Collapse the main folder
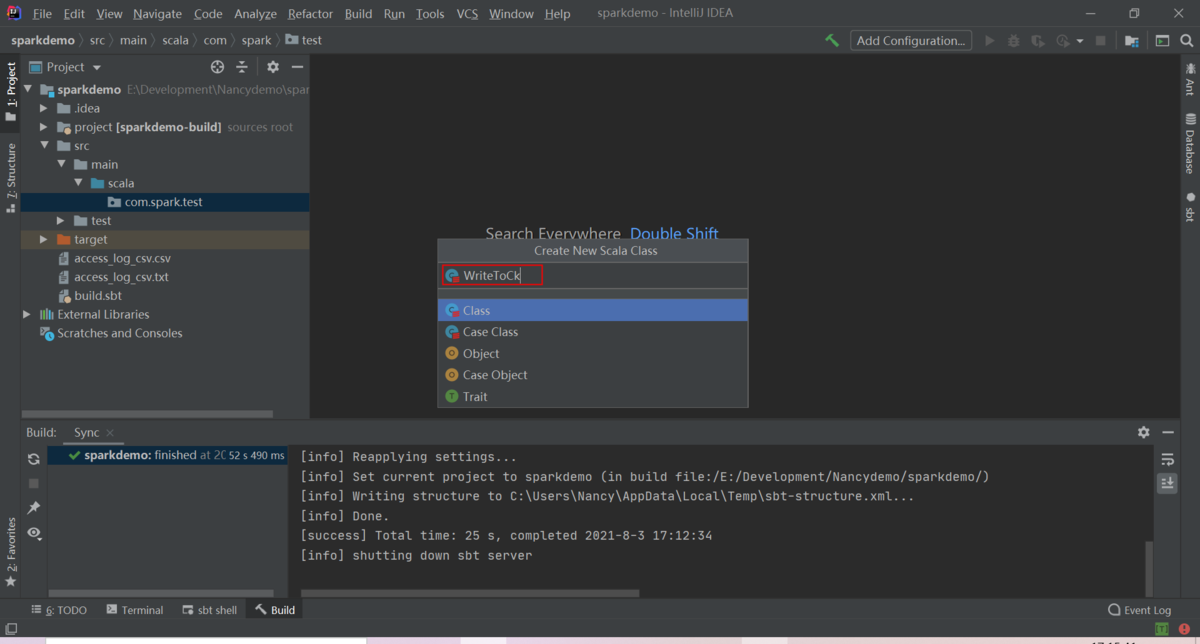Screen dimensions: 1200x644 (61, 164)
